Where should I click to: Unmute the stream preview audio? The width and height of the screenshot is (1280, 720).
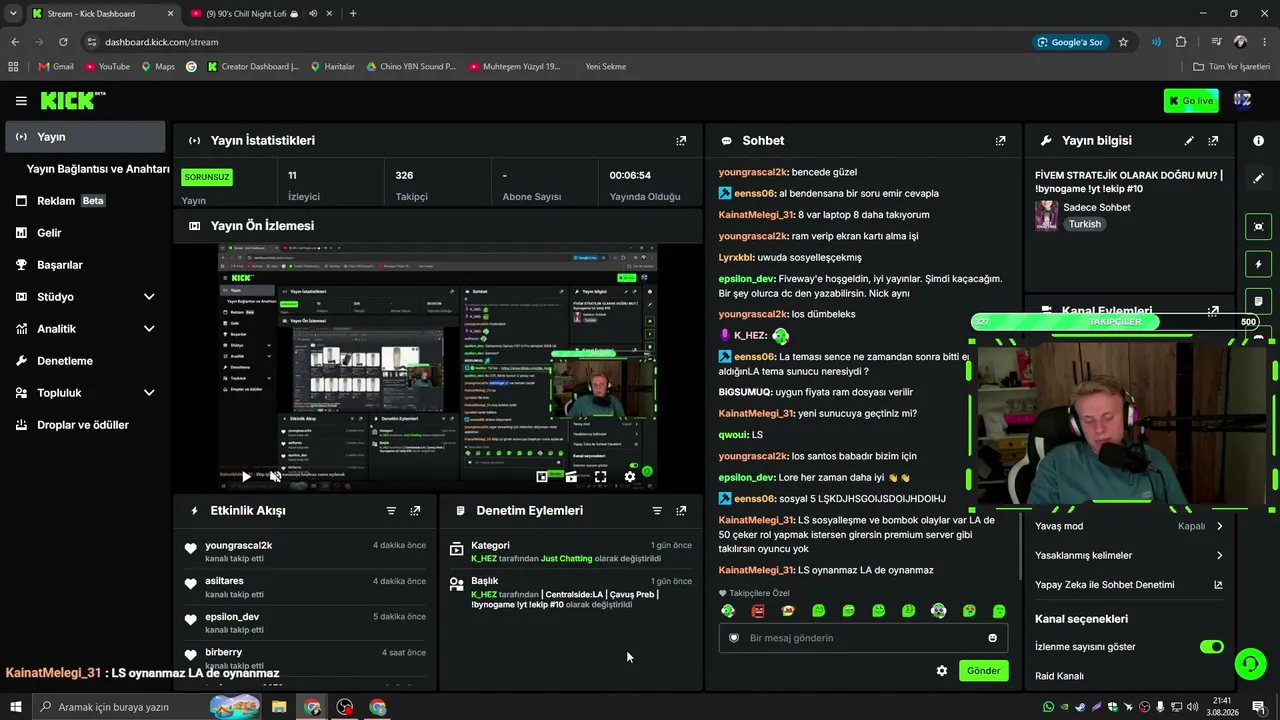(275, 477)
